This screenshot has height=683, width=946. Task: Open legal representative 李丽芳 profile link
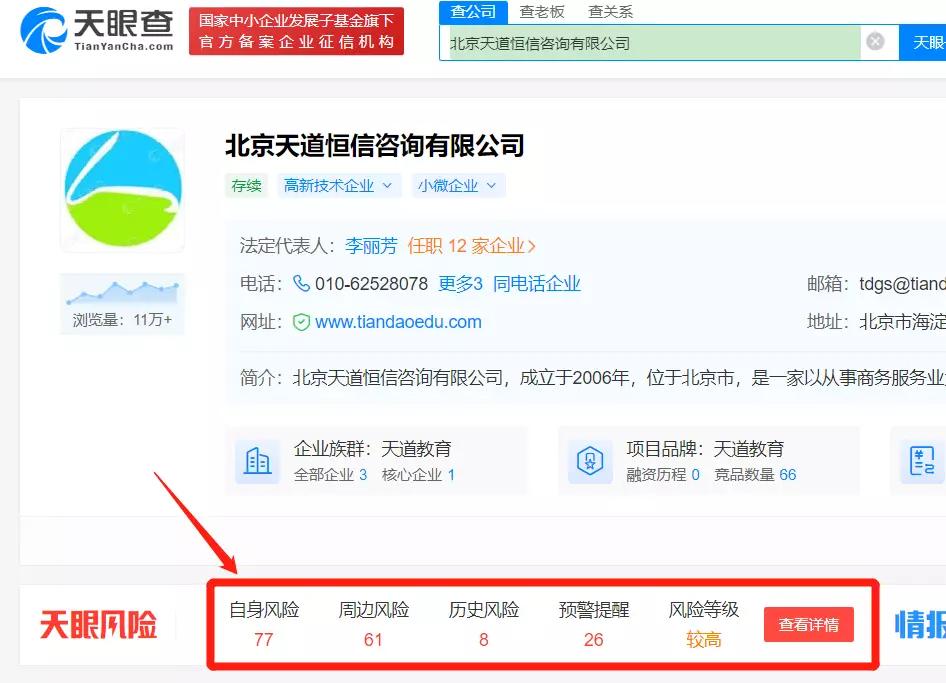370,246
